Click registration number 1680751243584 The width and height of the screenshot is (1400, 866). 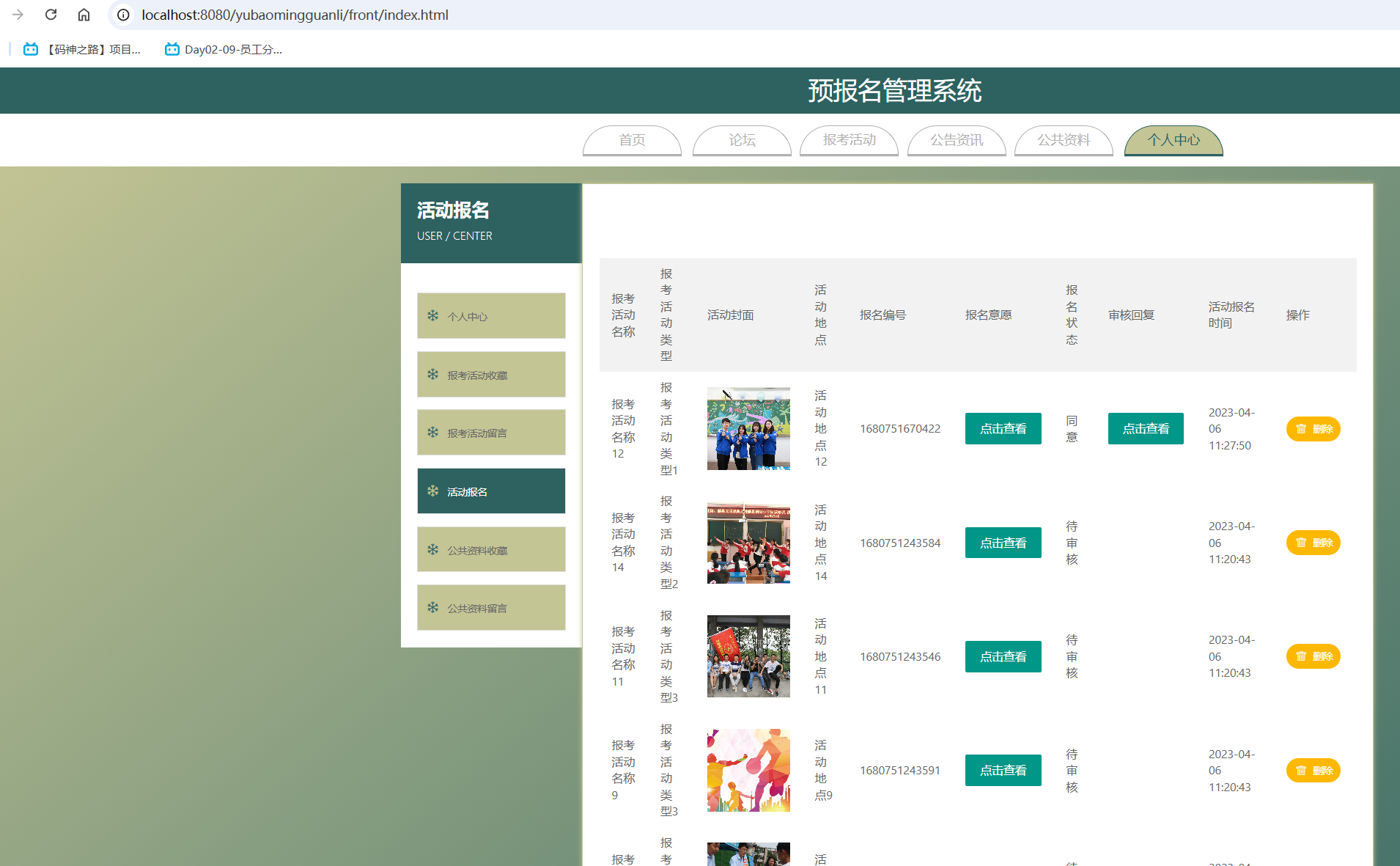tap(900, 543)
